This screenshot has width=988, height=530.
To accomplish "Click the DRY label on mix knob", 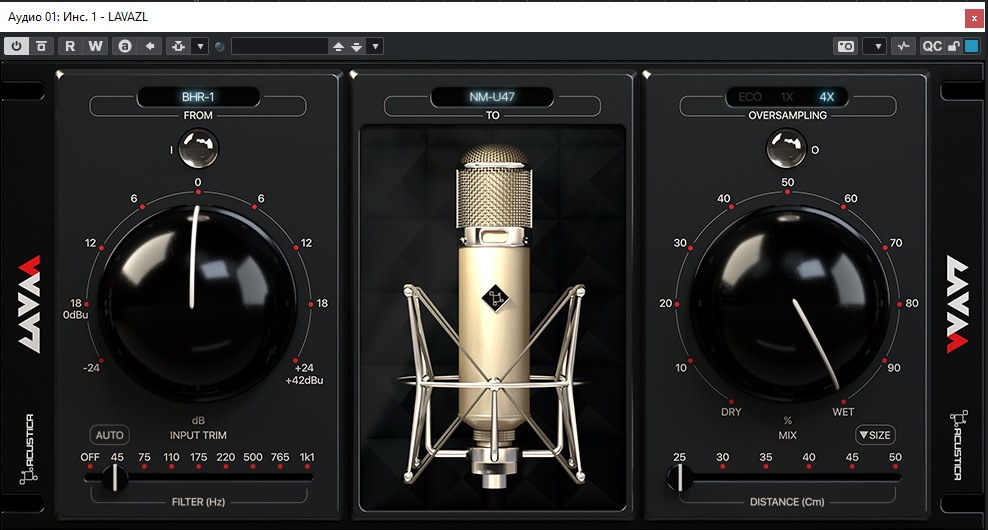I will click(x=731, y=412).
